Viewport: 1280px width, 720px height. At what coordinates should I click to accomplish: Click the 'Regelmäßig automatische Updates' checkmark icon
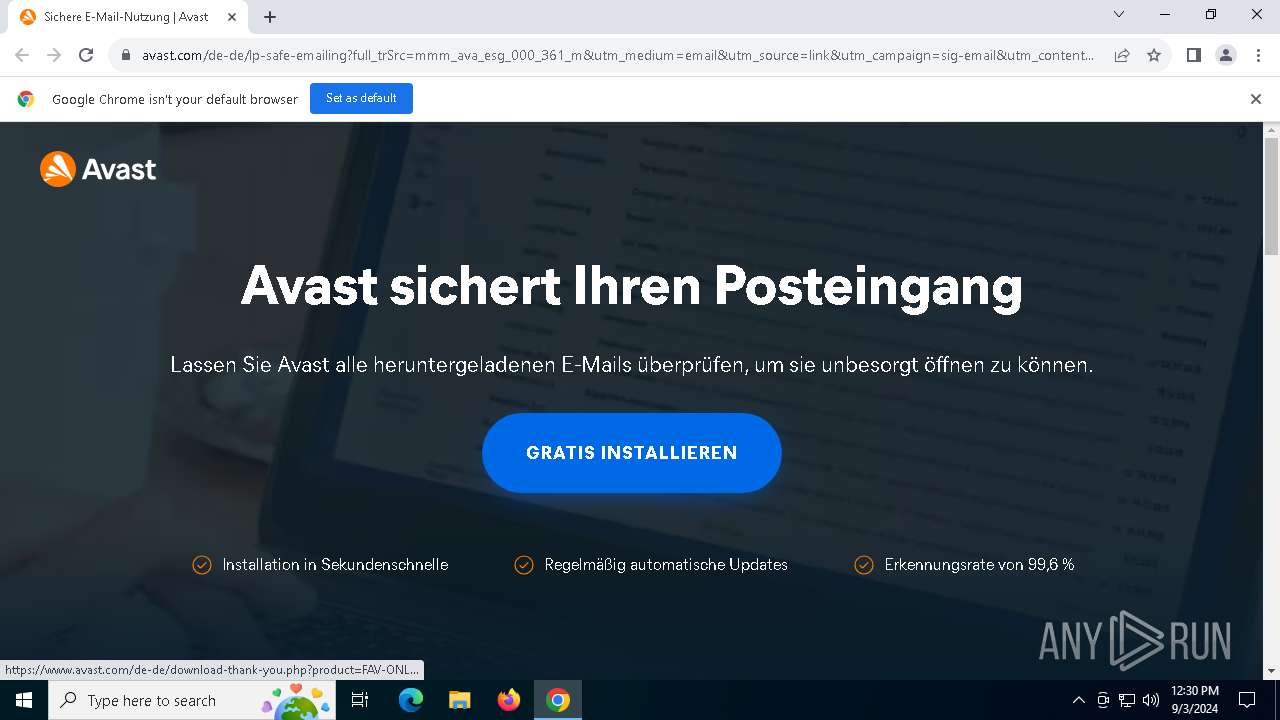pyautogui.click(x=524, y=565)
